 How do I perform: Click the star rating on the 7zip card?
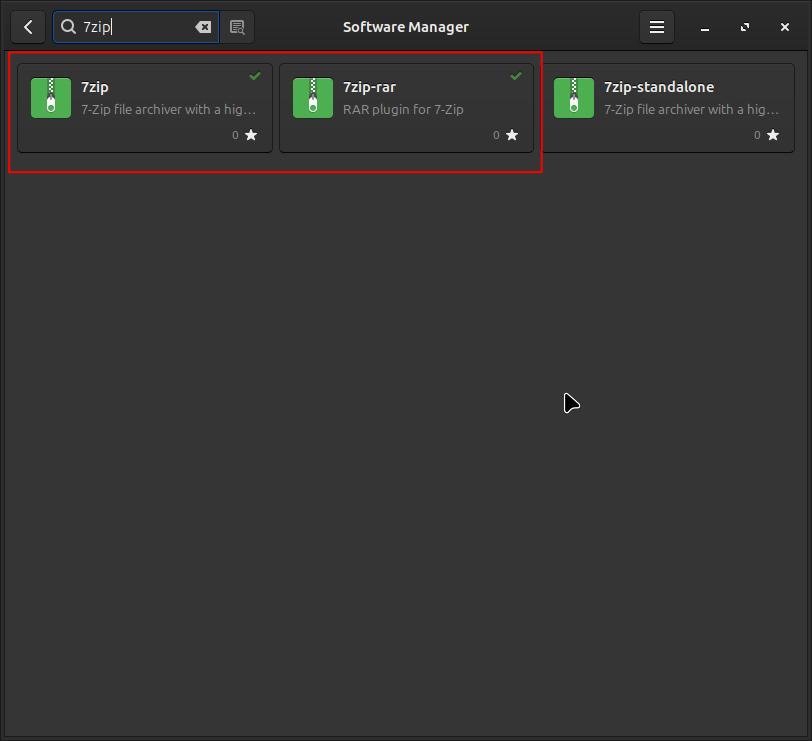[x=251, y=135]
